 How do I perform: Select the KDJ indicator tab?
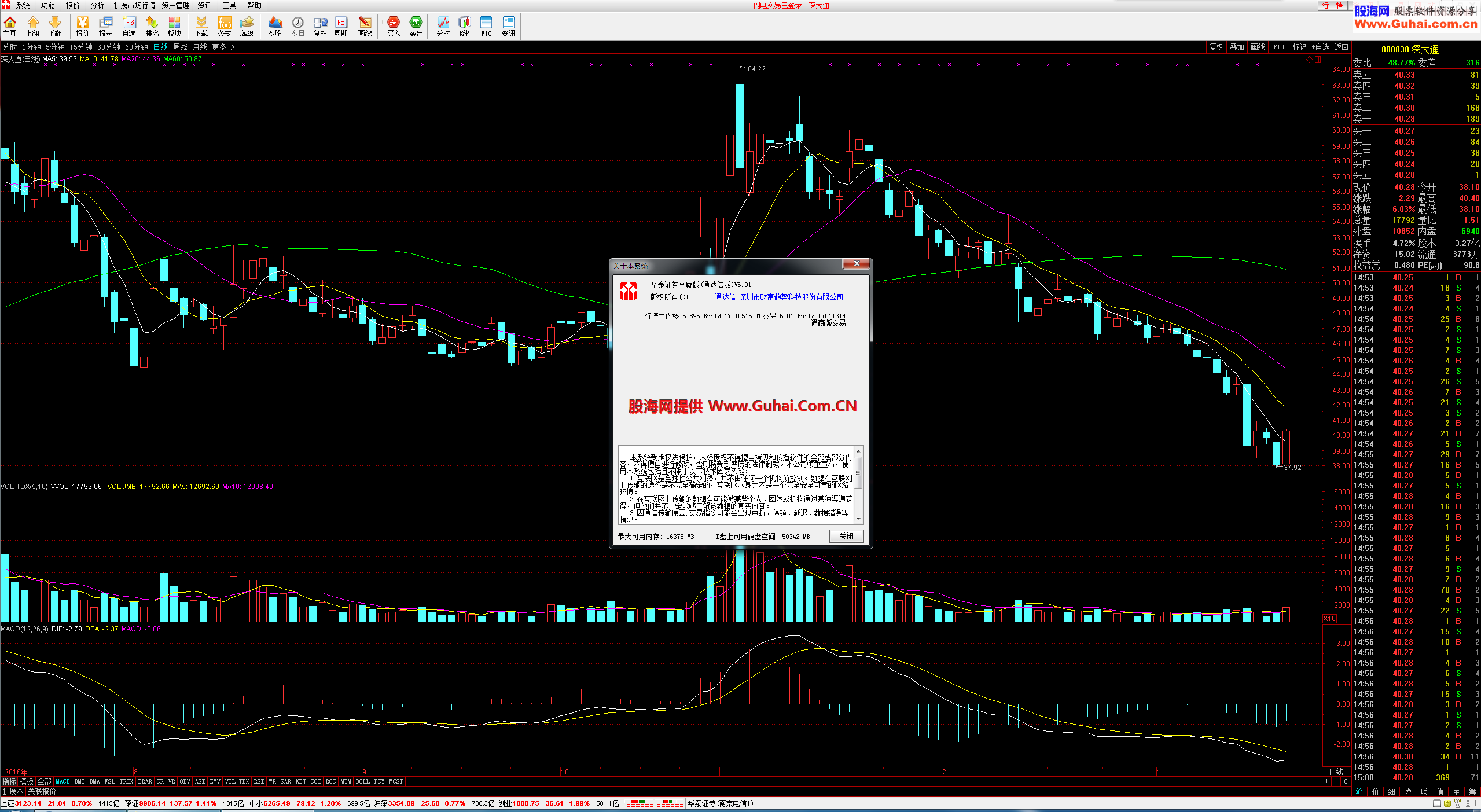[x=301, y=781]
